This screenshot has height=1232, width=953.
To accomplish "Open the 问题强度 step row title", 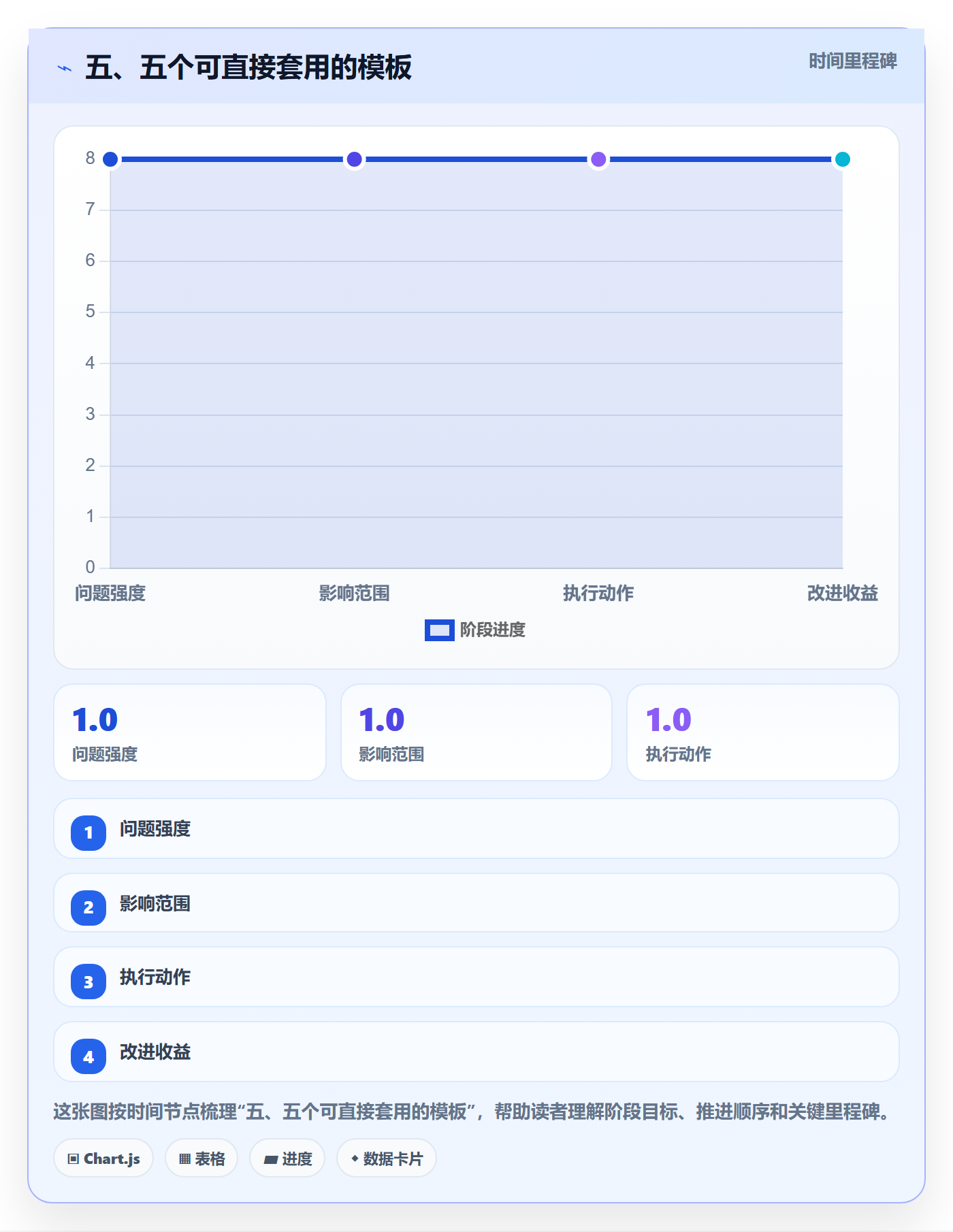I will pos(155,829).
